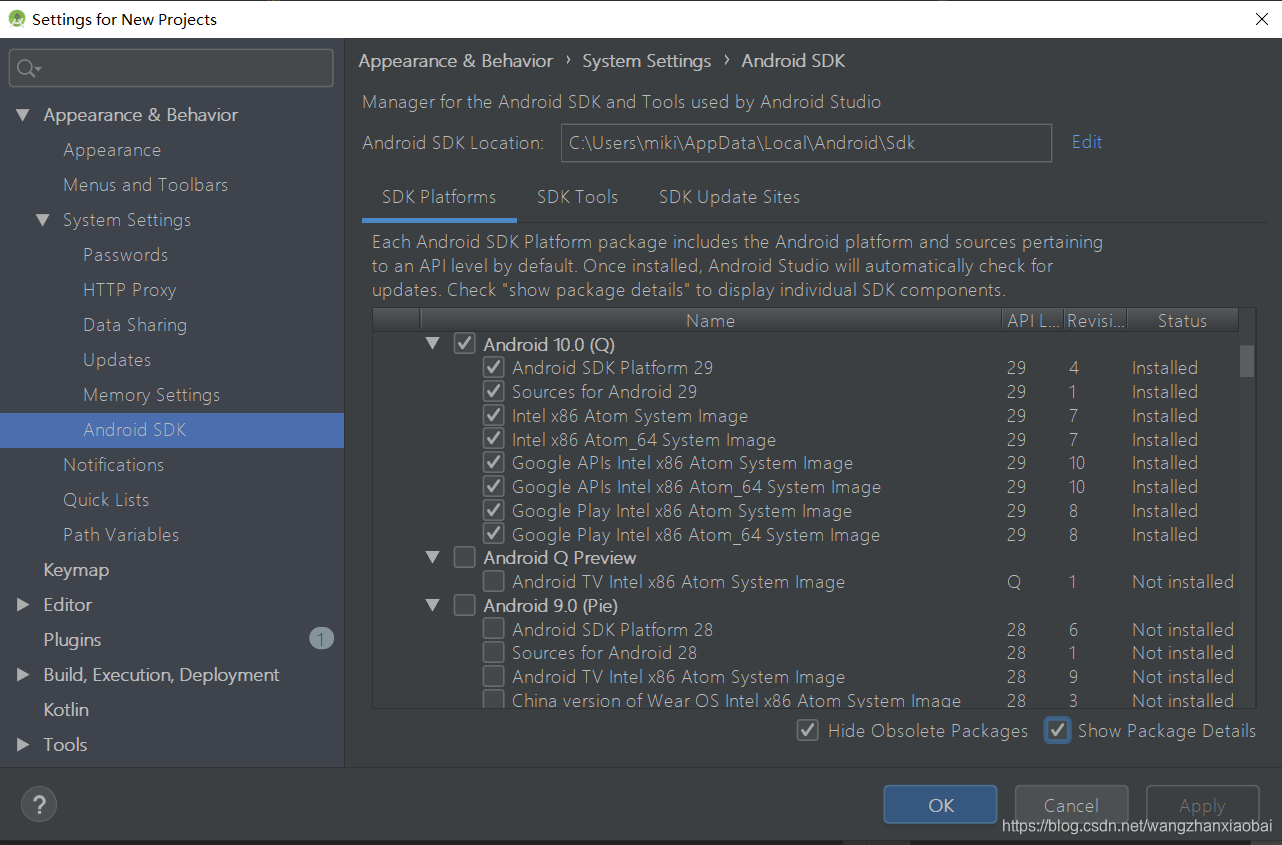The height and width of the screenshot is (845, 1282).
Task: Collapse Android Q Preview package group
Action: point(432,557)
